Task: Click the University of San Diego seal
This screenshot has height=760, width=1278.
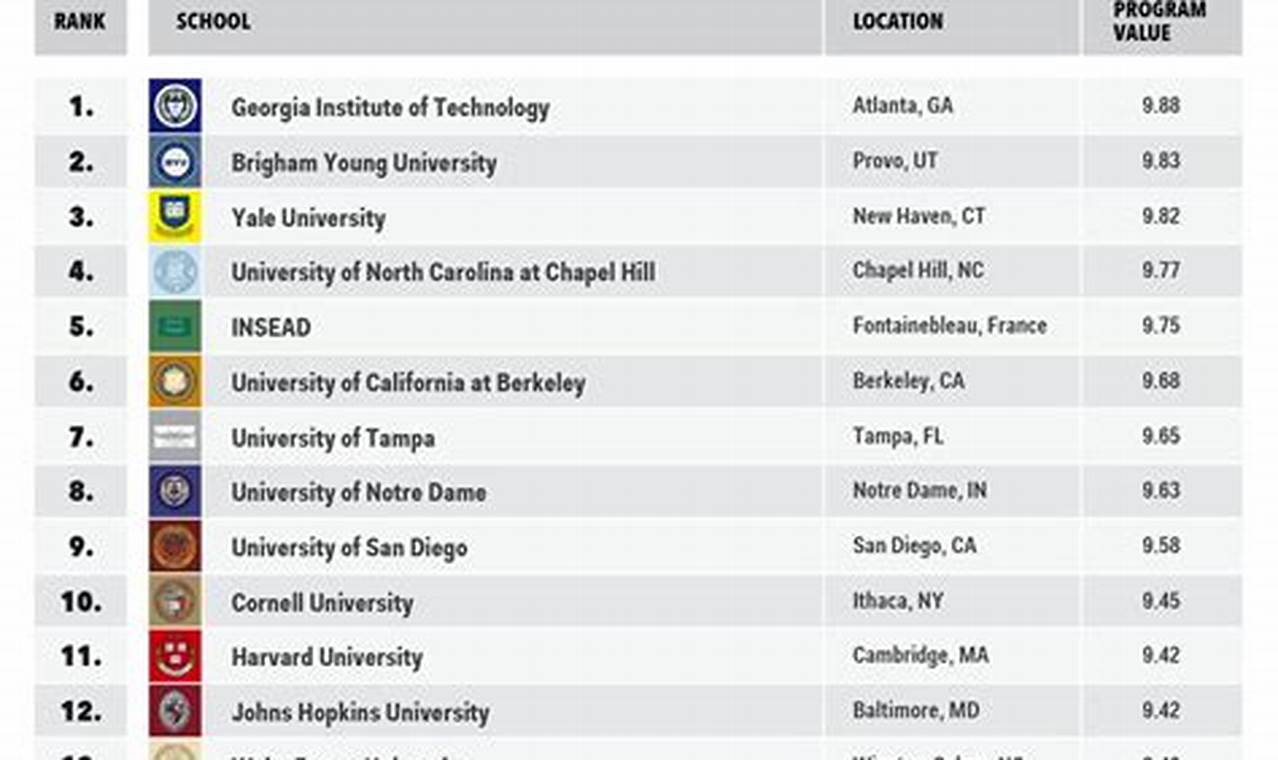Action: (x=175, y=546)
